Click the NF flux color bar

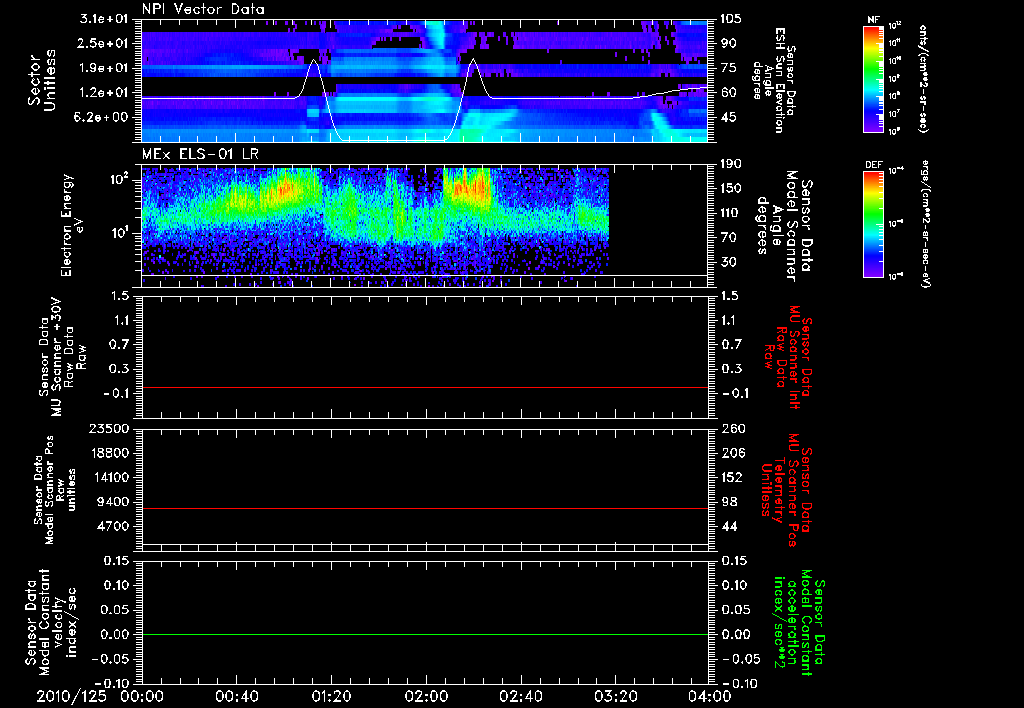873,79
